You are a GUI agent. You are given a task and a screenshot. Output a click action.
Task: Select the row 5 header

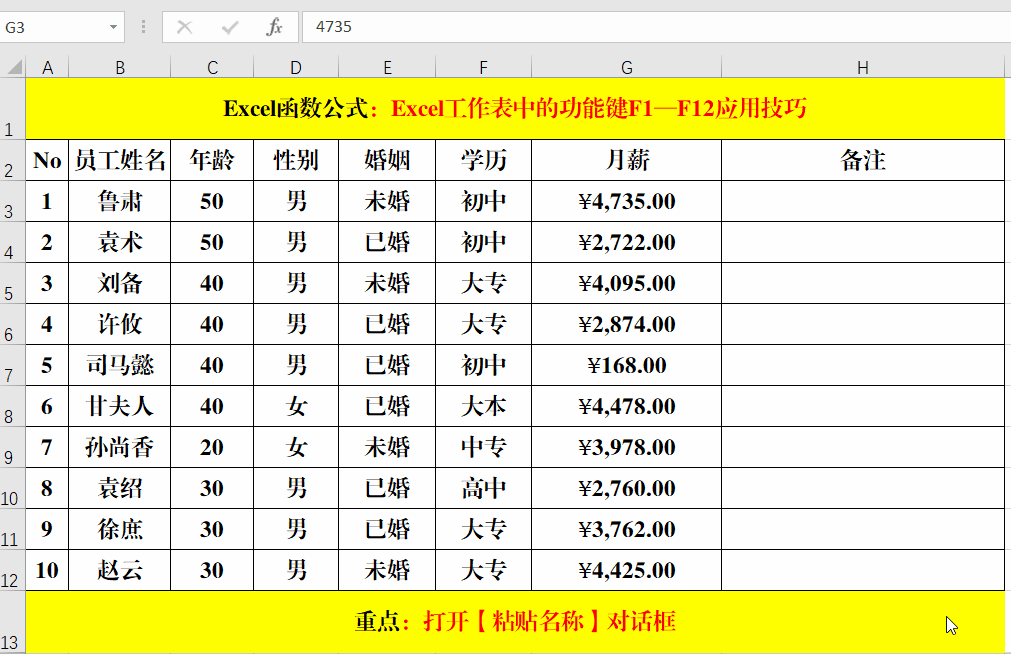12,283
